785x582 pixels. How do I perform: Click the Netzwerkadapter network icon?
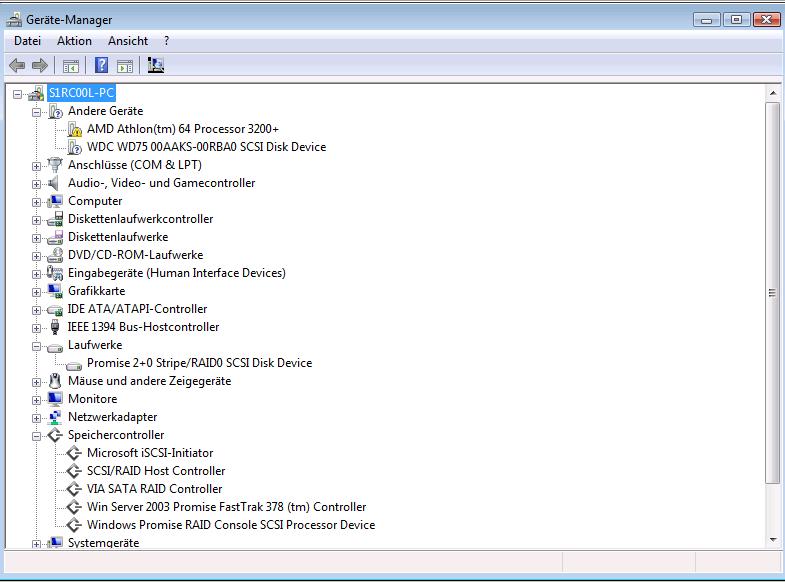click(x=55, y=417)
